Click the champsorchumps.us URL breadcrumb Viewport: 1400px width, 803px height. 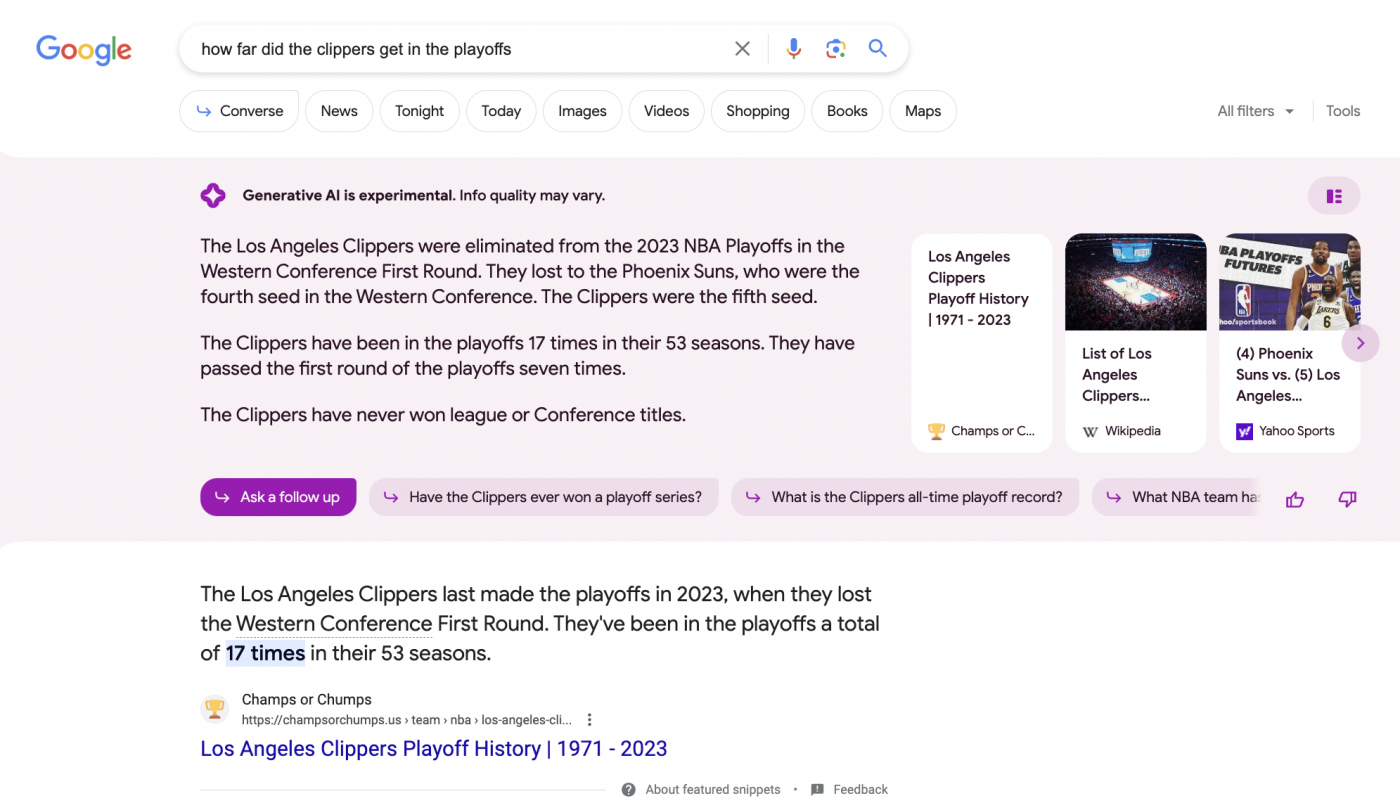coord(407,720)
